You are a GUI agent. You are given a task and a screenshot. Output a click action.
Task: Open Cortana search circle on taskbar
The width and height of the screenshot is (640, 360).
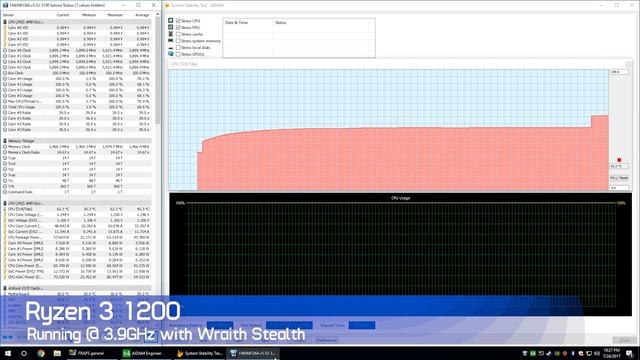click(x=24, y=353)
